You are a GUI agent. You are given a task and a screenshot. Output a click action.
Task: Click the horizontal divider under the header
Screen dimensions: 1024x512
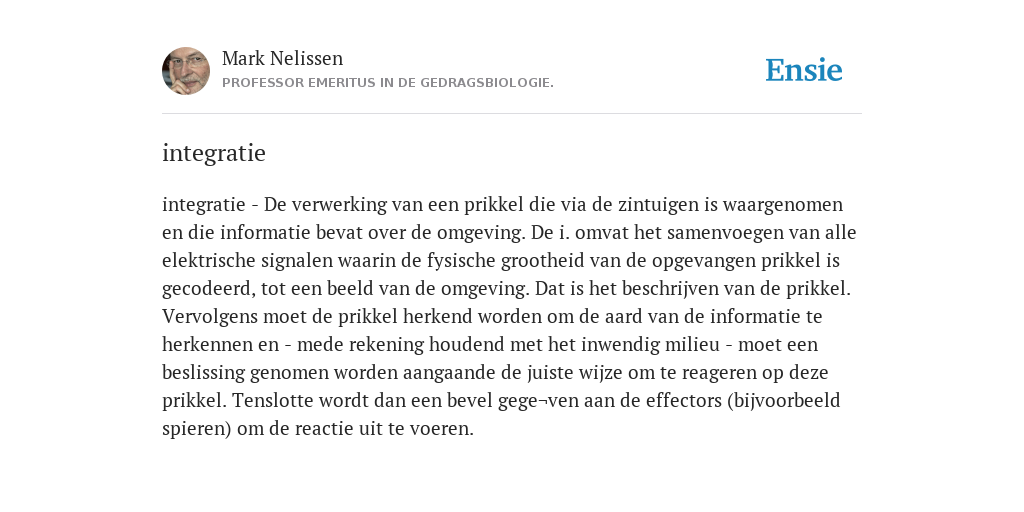(x=512, y=114)
